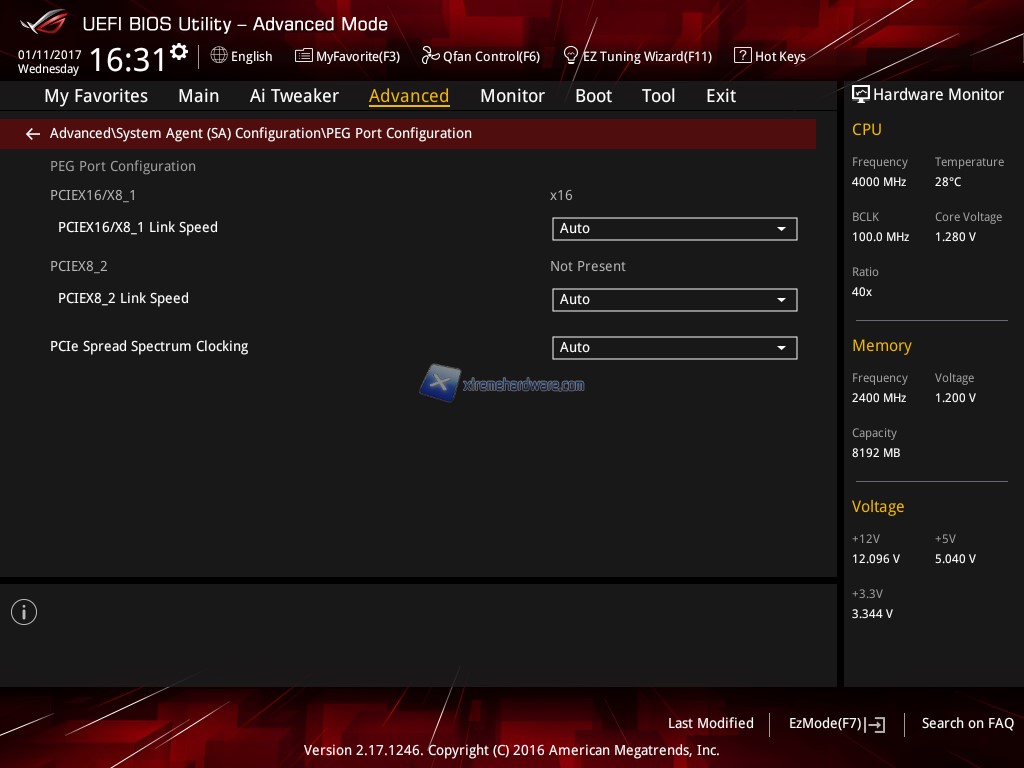Image resolution: width=1024 pixels, height=768 pixels.
Task: Open PCIe Spread Spectrum Clocking dropdown
Action: (674, 348)
